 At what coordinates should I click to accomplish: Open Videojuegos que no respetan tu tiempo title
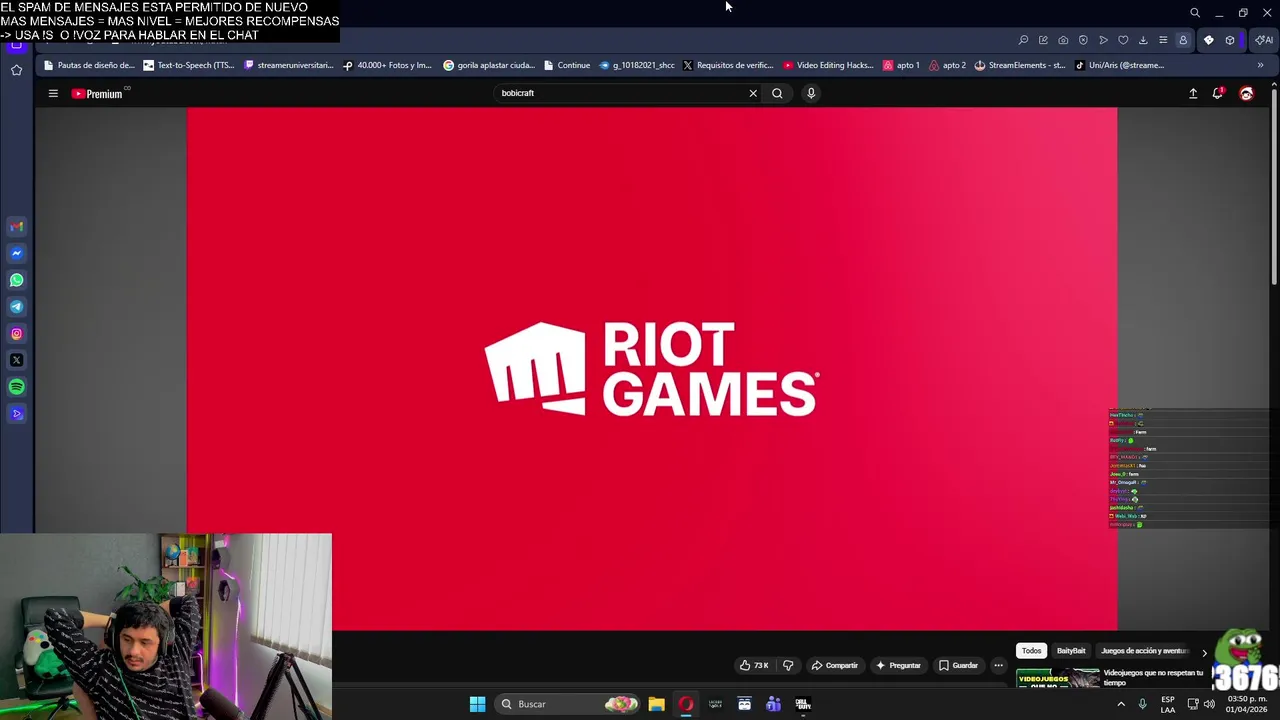point(1153,678)
